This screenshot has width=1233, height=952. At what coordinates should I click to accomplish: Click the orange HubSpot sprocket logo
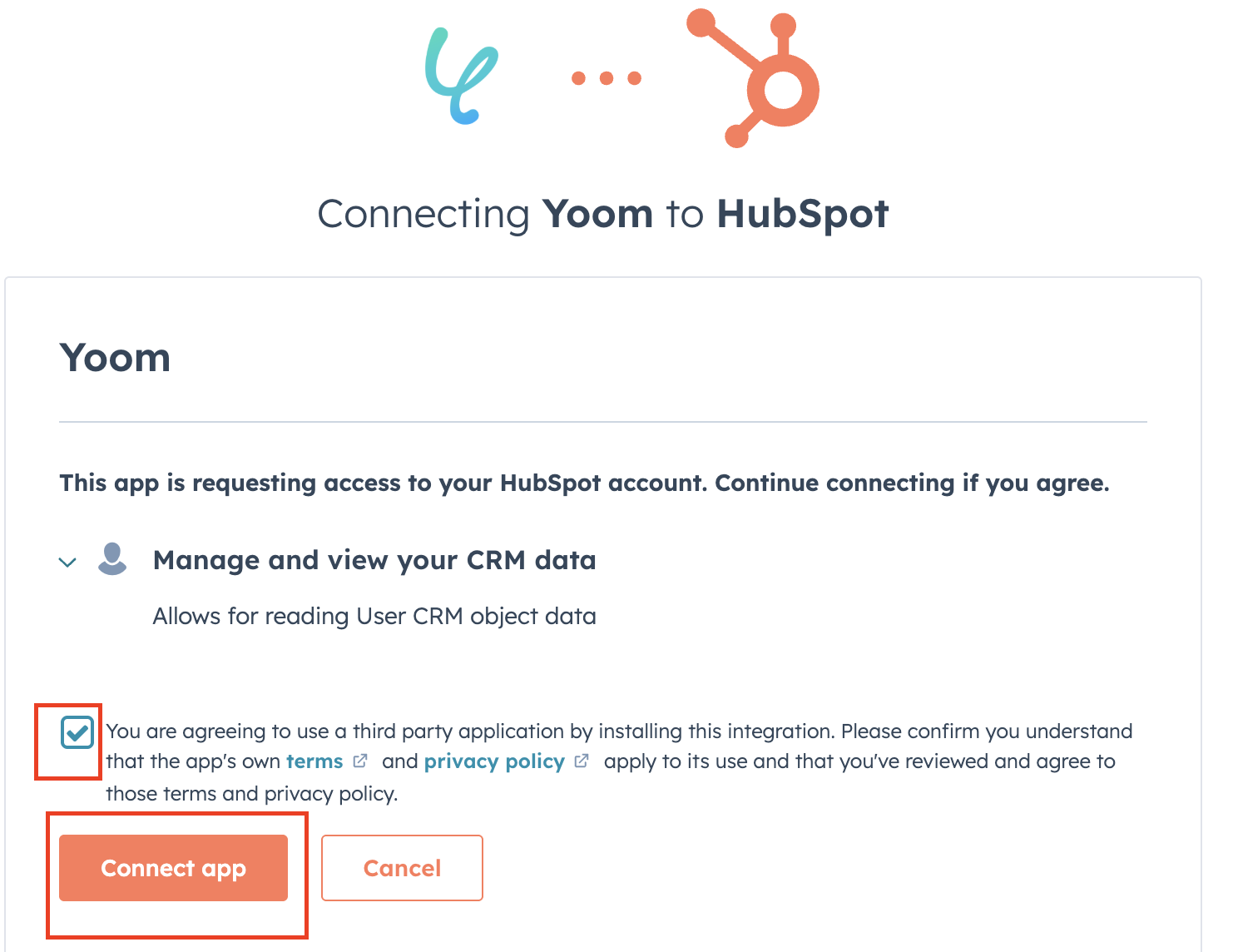click(754, 78)
